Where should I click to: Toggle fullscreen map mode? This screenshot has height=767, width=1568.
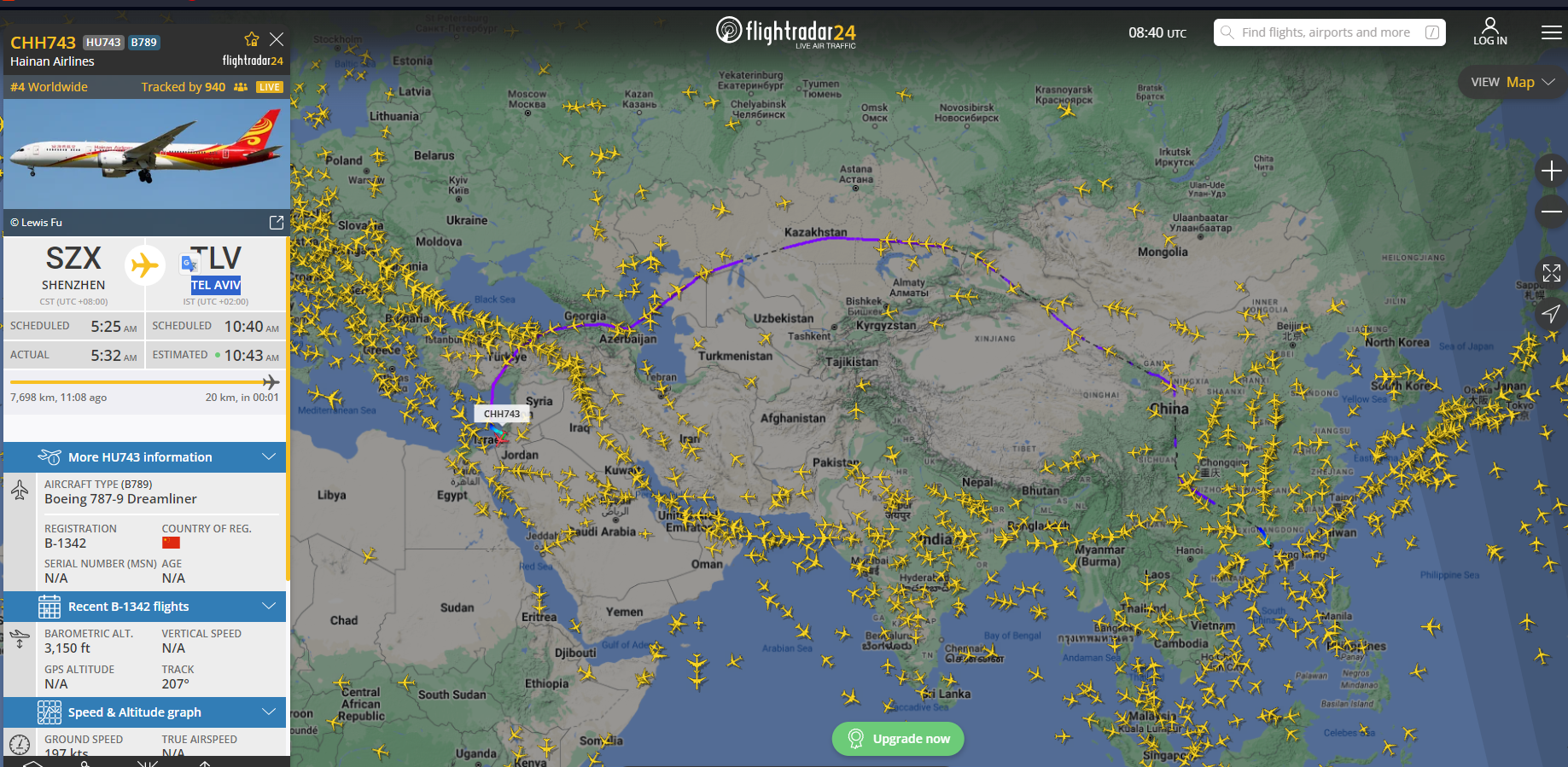coord(1551,273)
